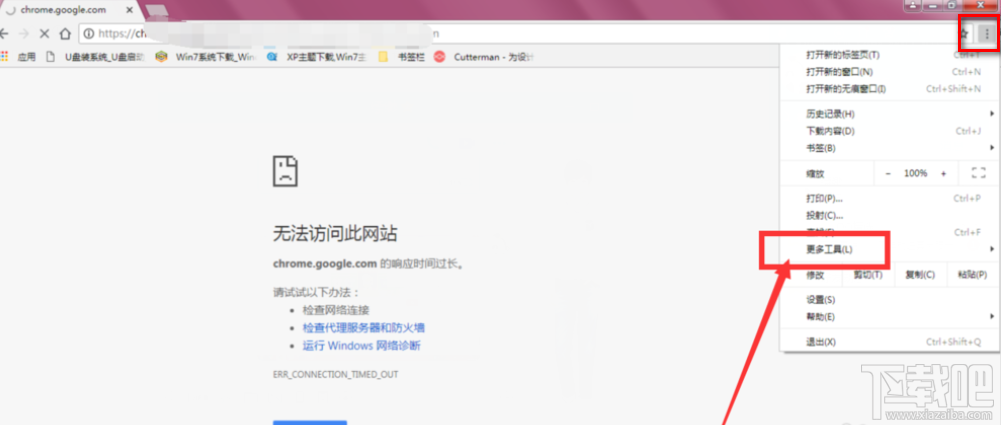1001x425 pixels.
Task: Enter full screen via the zoom-row icon
Action: pos(978,173)
